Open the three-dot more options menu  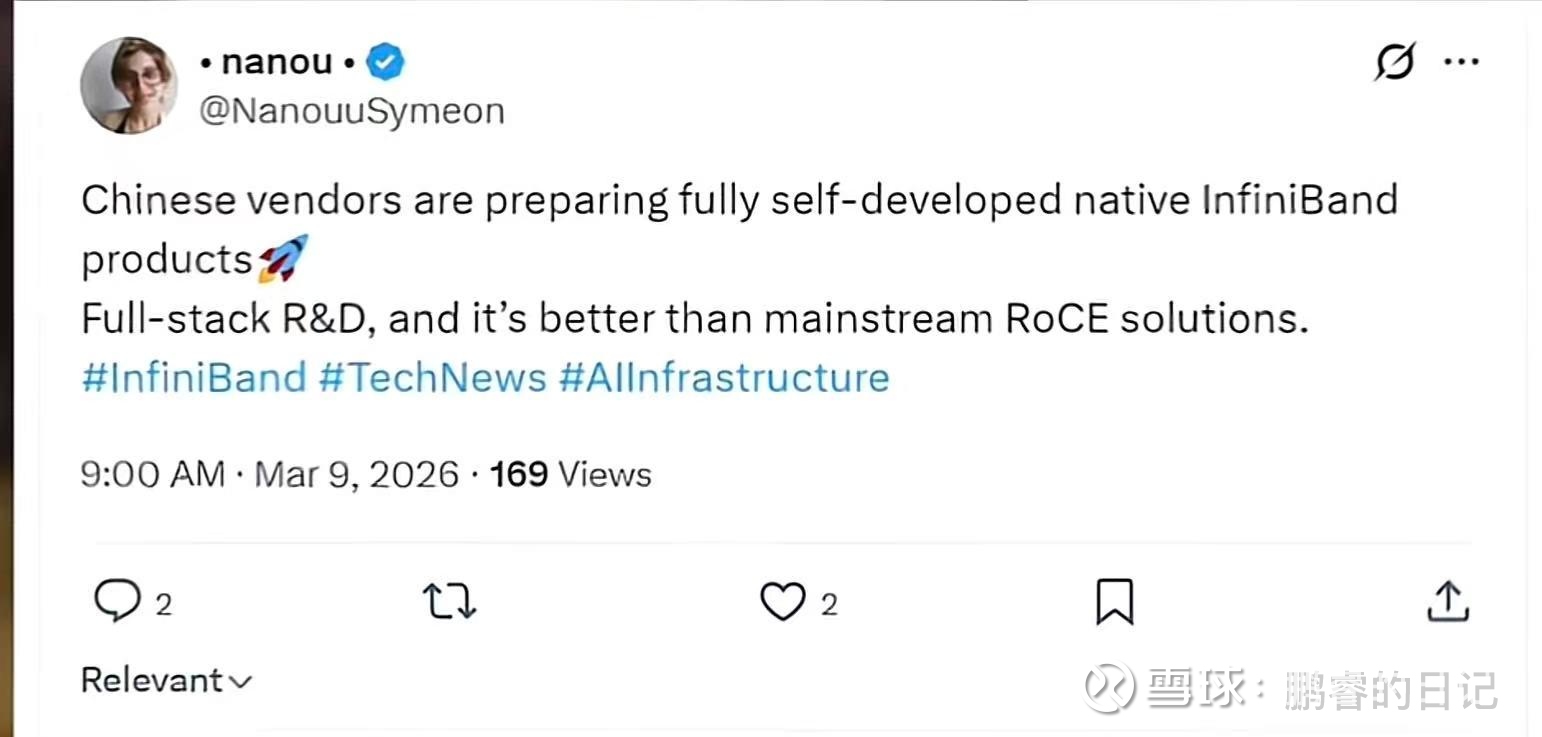click(x=1461, y=62)
